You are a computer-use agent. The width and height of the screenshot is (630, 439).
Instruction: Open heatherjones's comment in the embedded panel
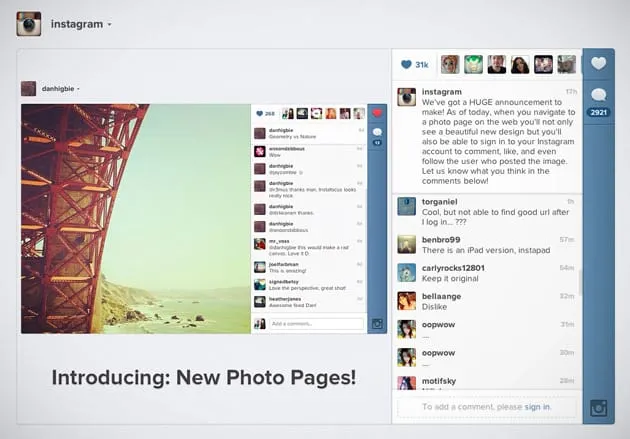(x=309, y=302)
